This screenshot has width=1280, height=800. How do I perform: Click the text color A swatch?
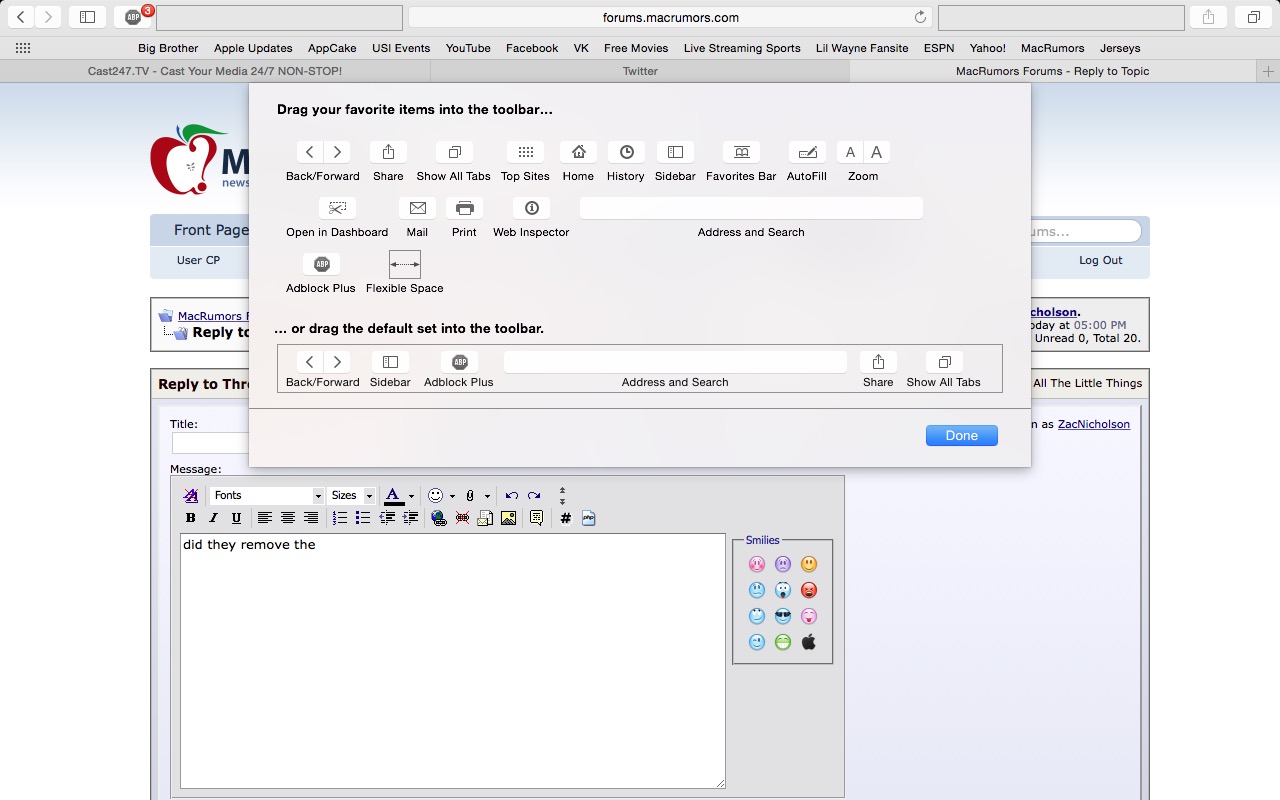pyautogui.click(x=393, y=495)
